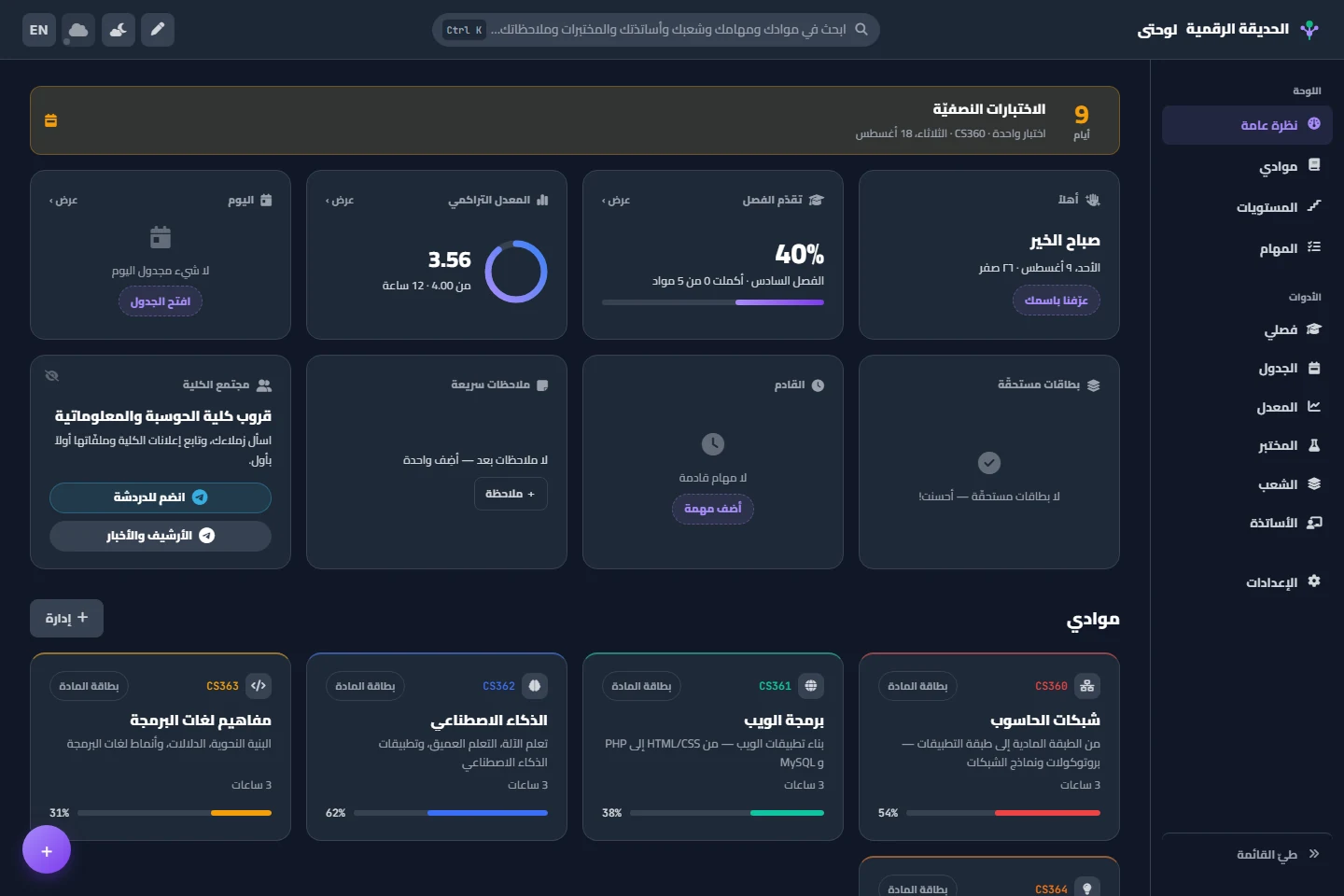The height and width of the screenshot is (896, 1344).
Task: Click the الحديقة الرقمية logo icon
Action: [1309, 30]
